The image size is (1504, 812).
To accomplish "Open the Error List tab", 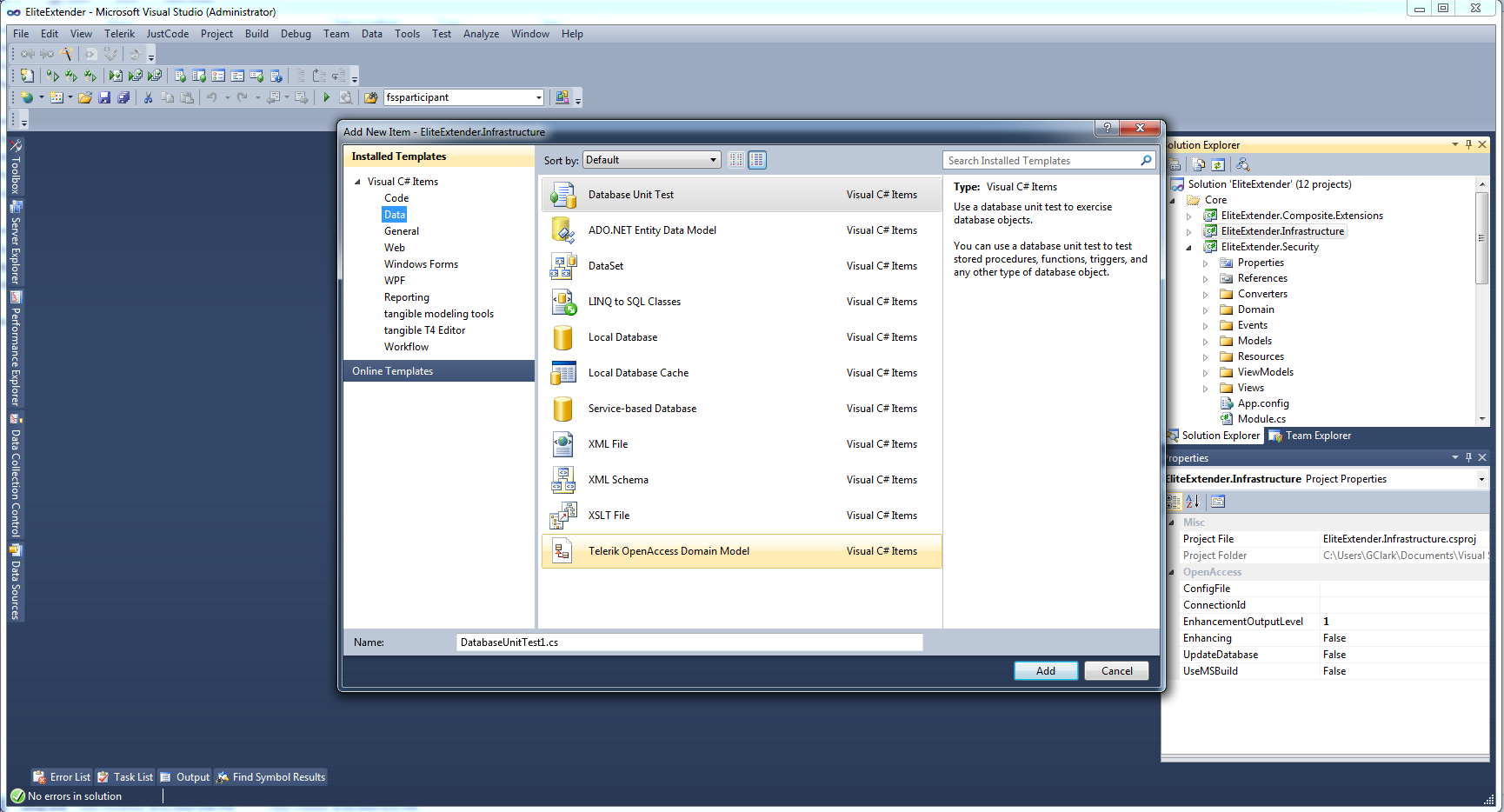I will (x=62, y=777).
